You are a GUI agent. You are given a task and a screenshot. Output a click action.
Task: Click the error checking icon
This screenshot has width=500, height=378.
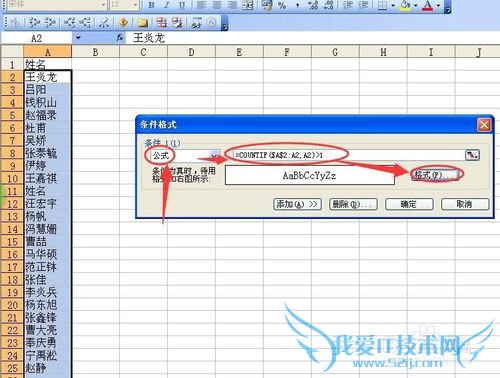(14, 22)
